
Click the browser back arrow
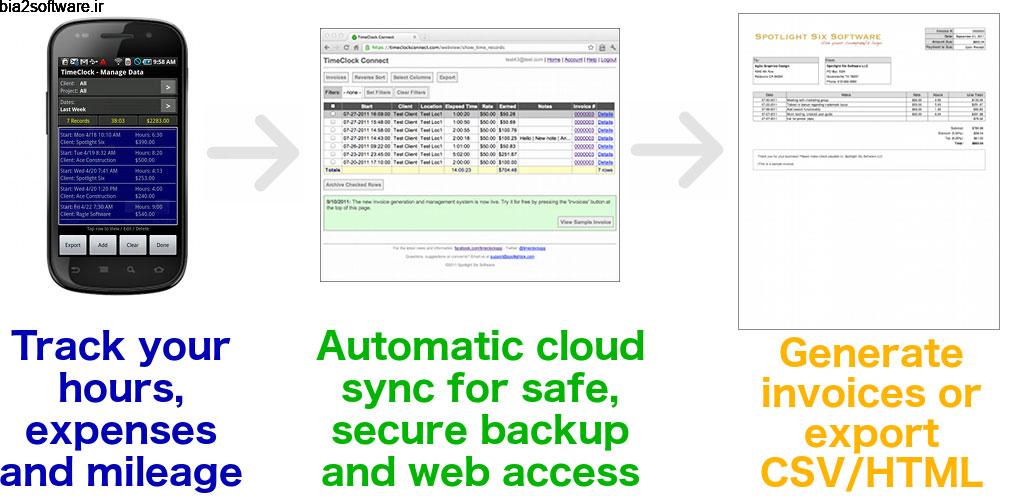[328, 47]
